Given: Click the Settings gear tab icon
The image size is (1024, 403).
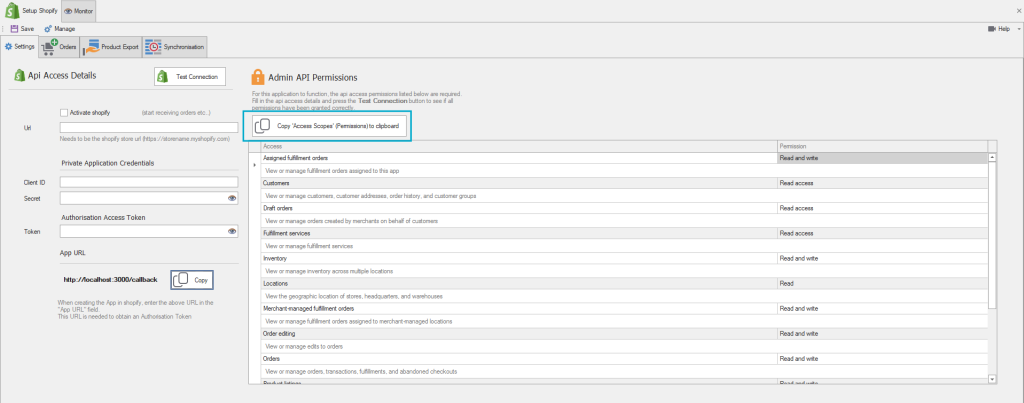Looking at the screenshot, I should tap(8, 47).
